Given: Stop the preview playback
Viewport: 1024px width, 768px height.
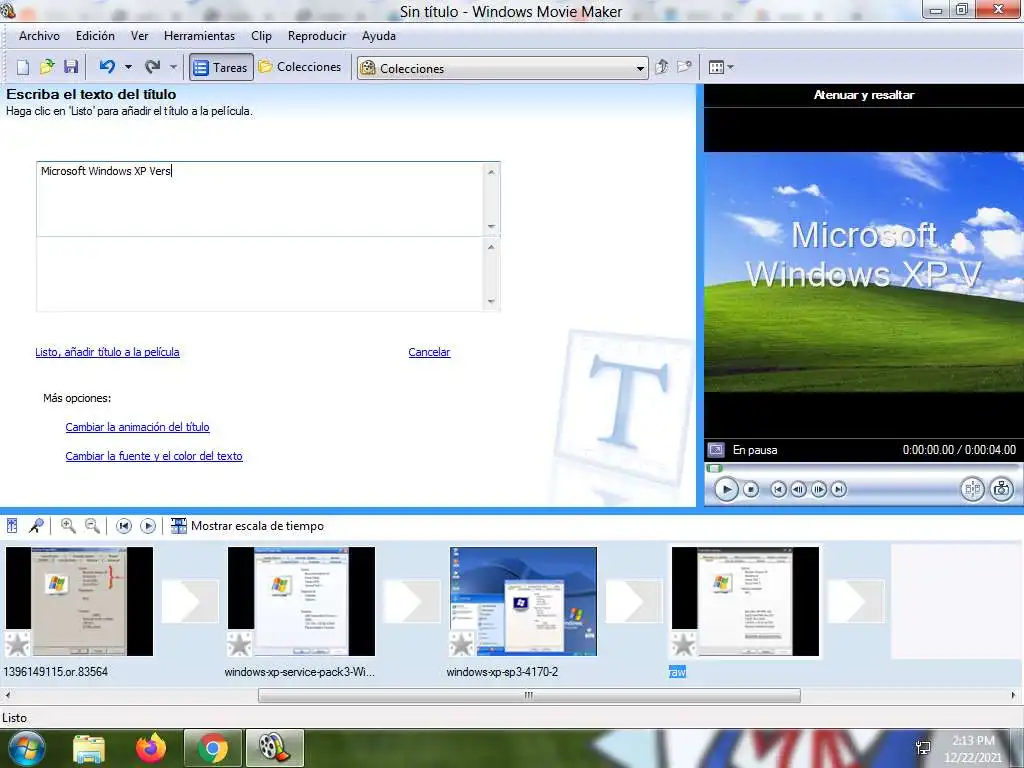Looking at the screenshot, I should [751, 489].
